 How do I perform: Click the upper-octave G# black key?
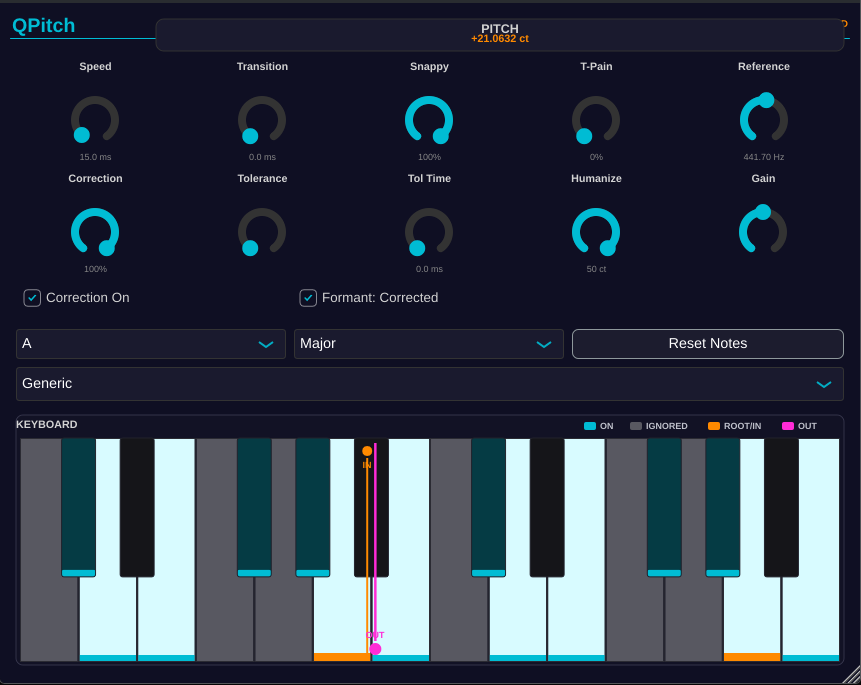coord(723,507)
